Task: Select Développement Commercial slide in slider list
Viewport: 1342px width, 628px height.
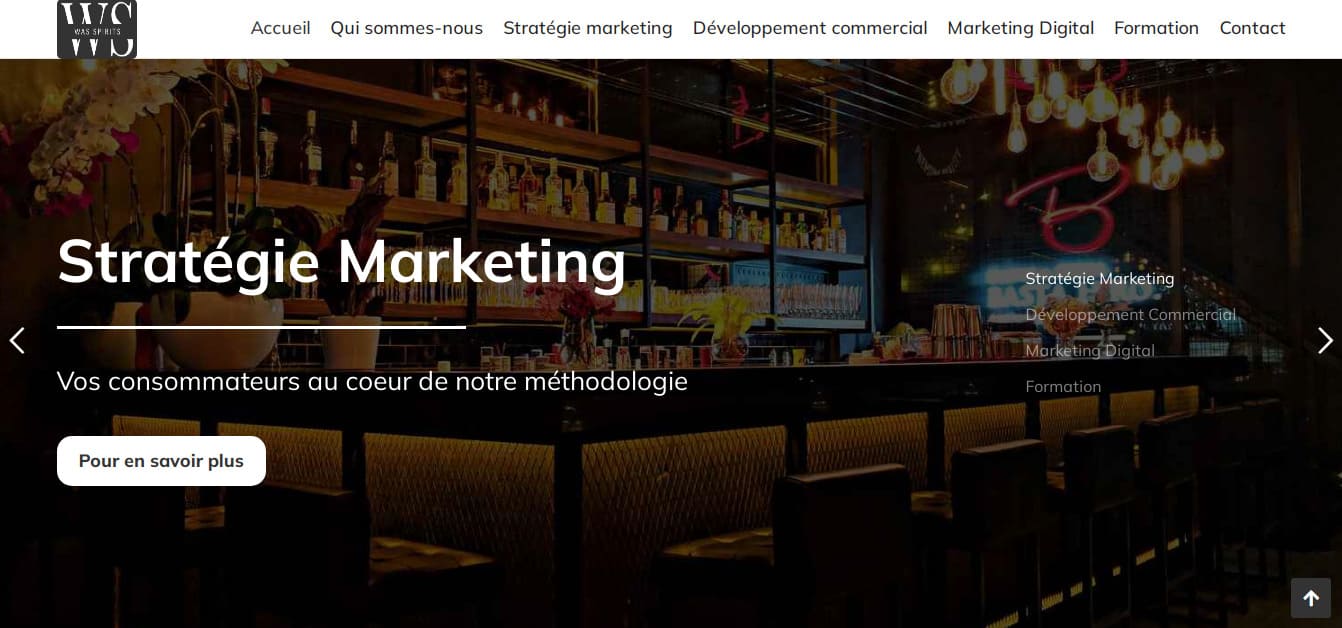Action: [x=1131, y=315]
